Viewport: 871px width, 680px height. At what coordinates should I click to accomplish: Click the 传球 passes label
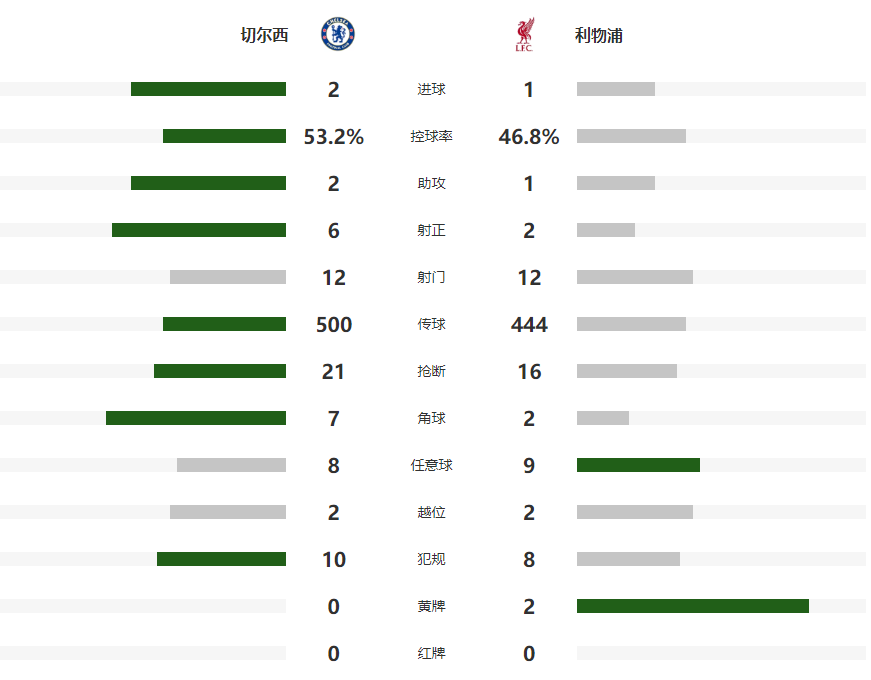(431, 324)
